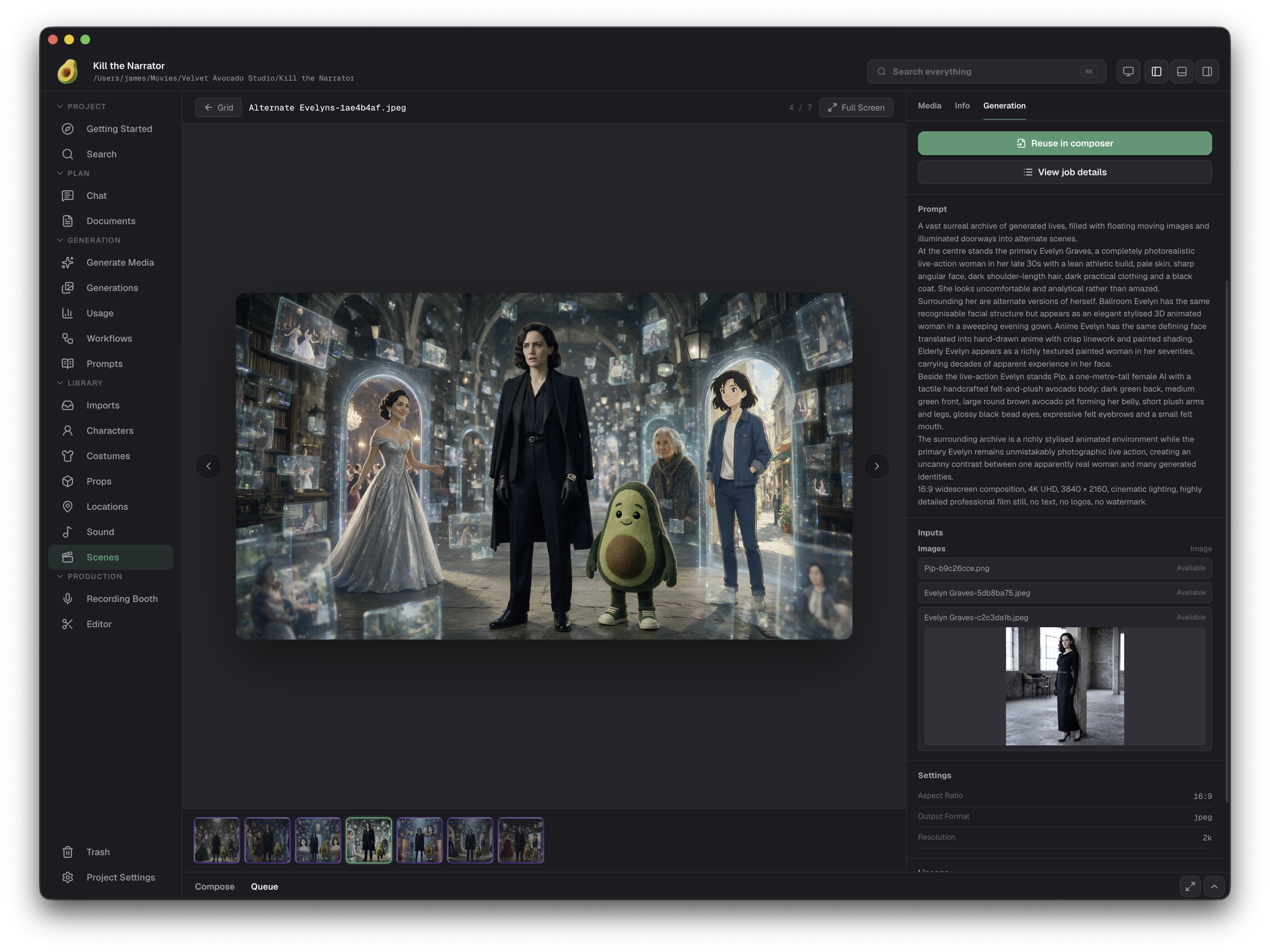Click the Resolution 2k value
1270x952 pixels.
pos(1207,838)
